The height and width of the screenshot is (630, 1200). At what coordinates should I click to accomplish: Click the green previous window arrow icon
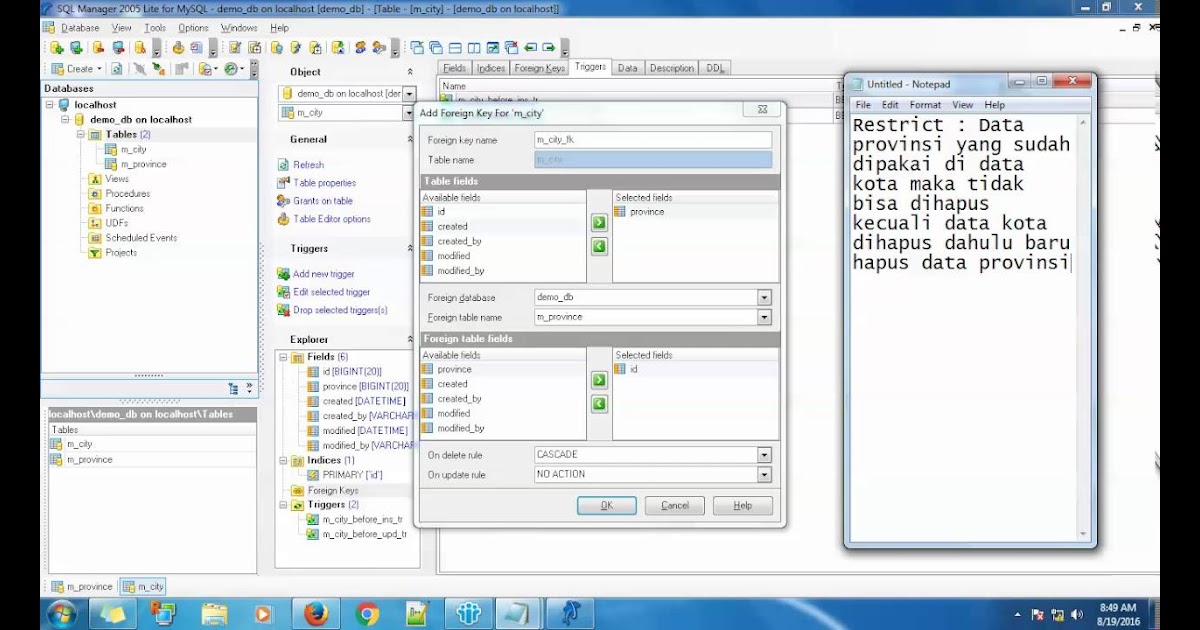click(531, 47)
